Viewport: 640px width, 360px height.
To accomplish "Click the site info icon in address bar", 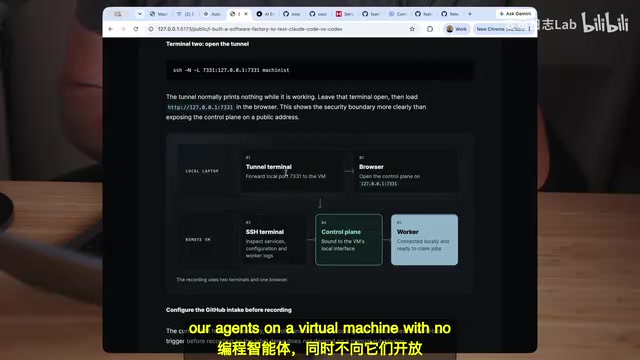I will coord(151,29).
